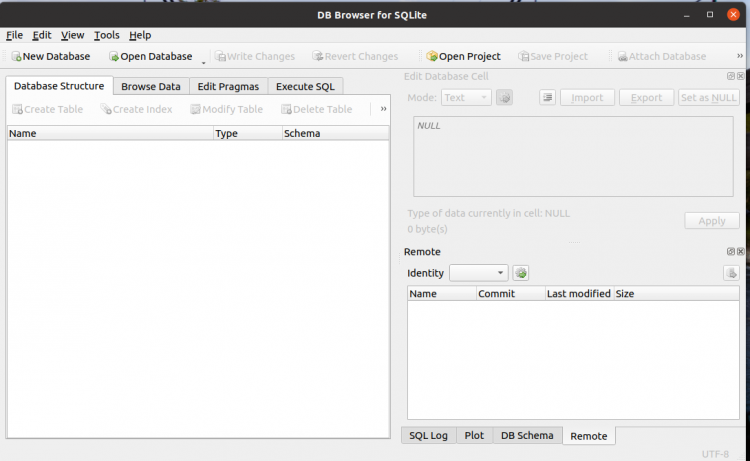Expand the main toolbar overflow chevron
The height and width of the screenshot is (461, 750).
coord(739,56)
